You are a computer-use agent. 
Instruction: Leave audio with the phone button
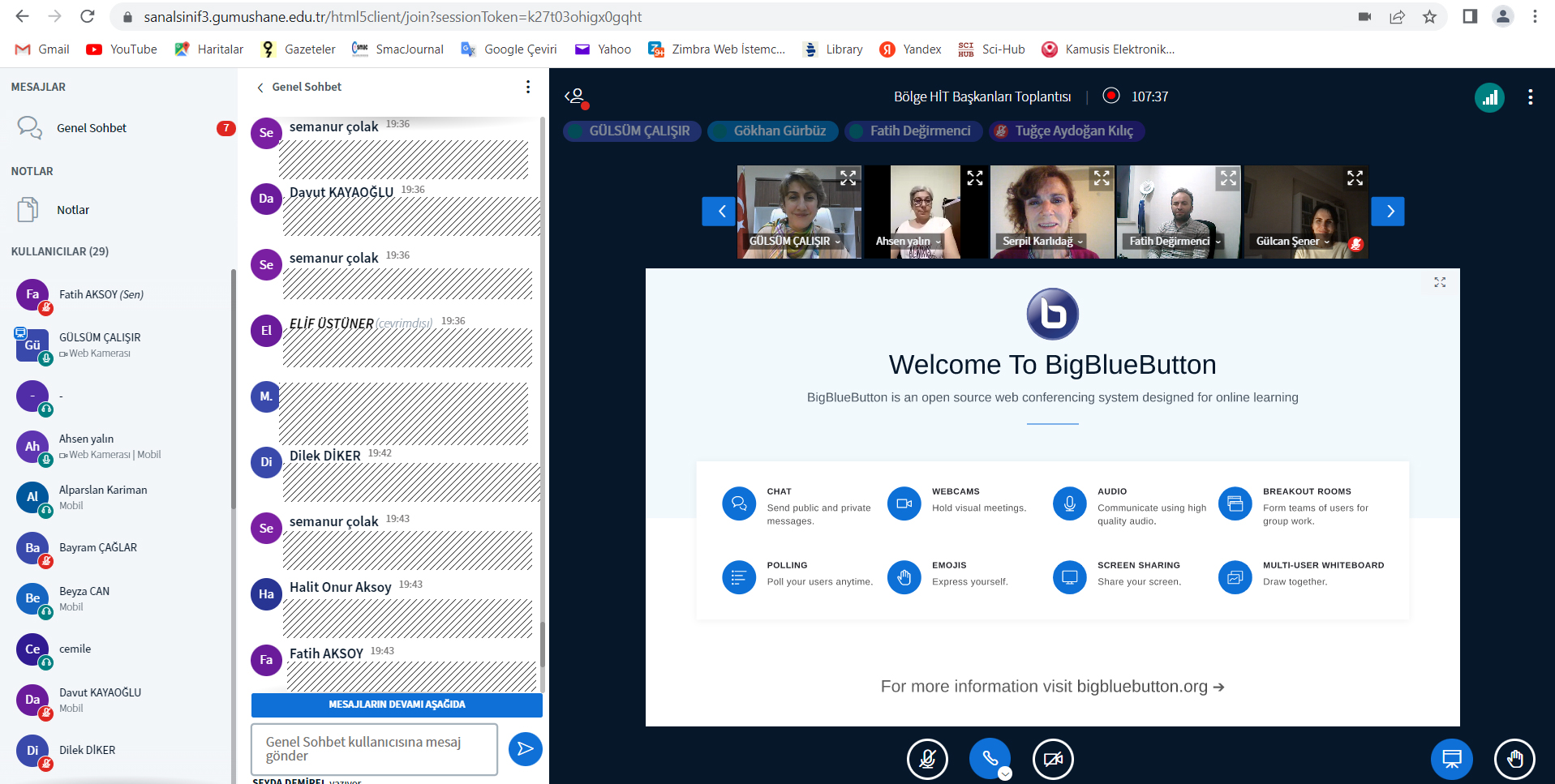(x=990, y=759)
